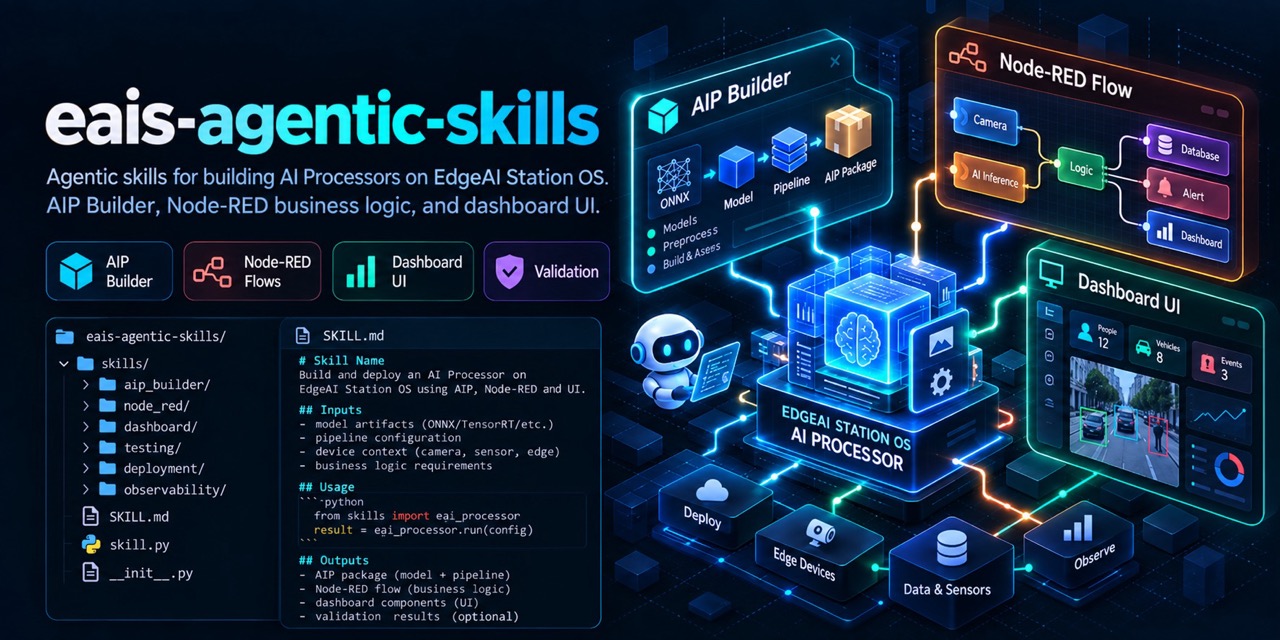
Task: Select the eais-agentic-skills/ root folder
Action: (x=140, y=337)
